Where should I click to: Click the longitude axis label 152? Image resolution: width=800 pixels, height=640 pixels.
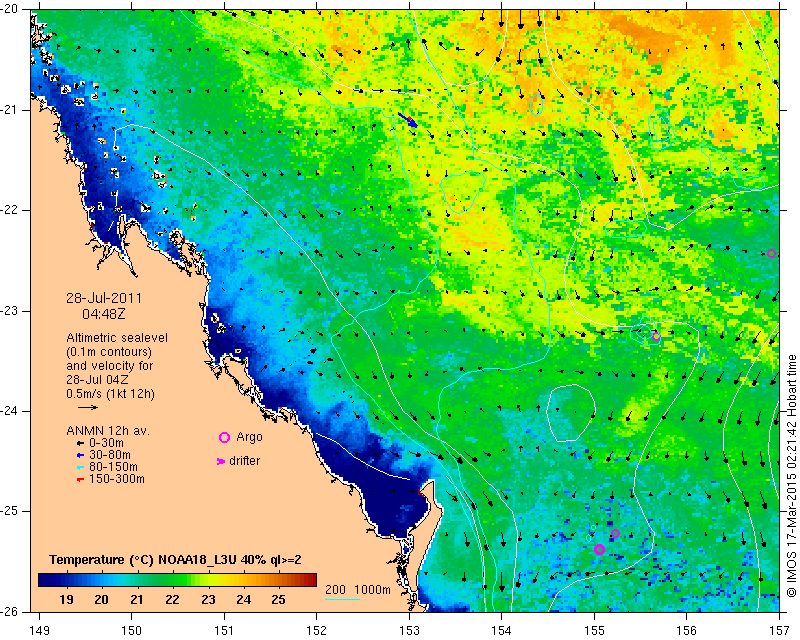(316, 631)
